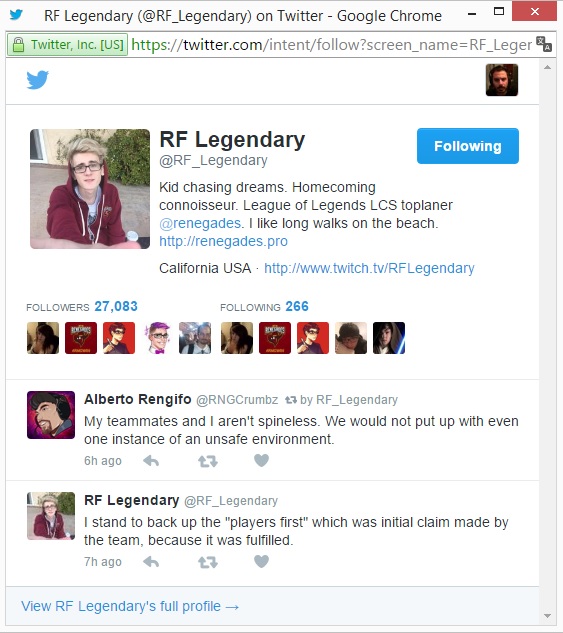Visit the http://renegades.pro link
The height and width of the screenshot is (633, 563).
[x=223, y=241]
